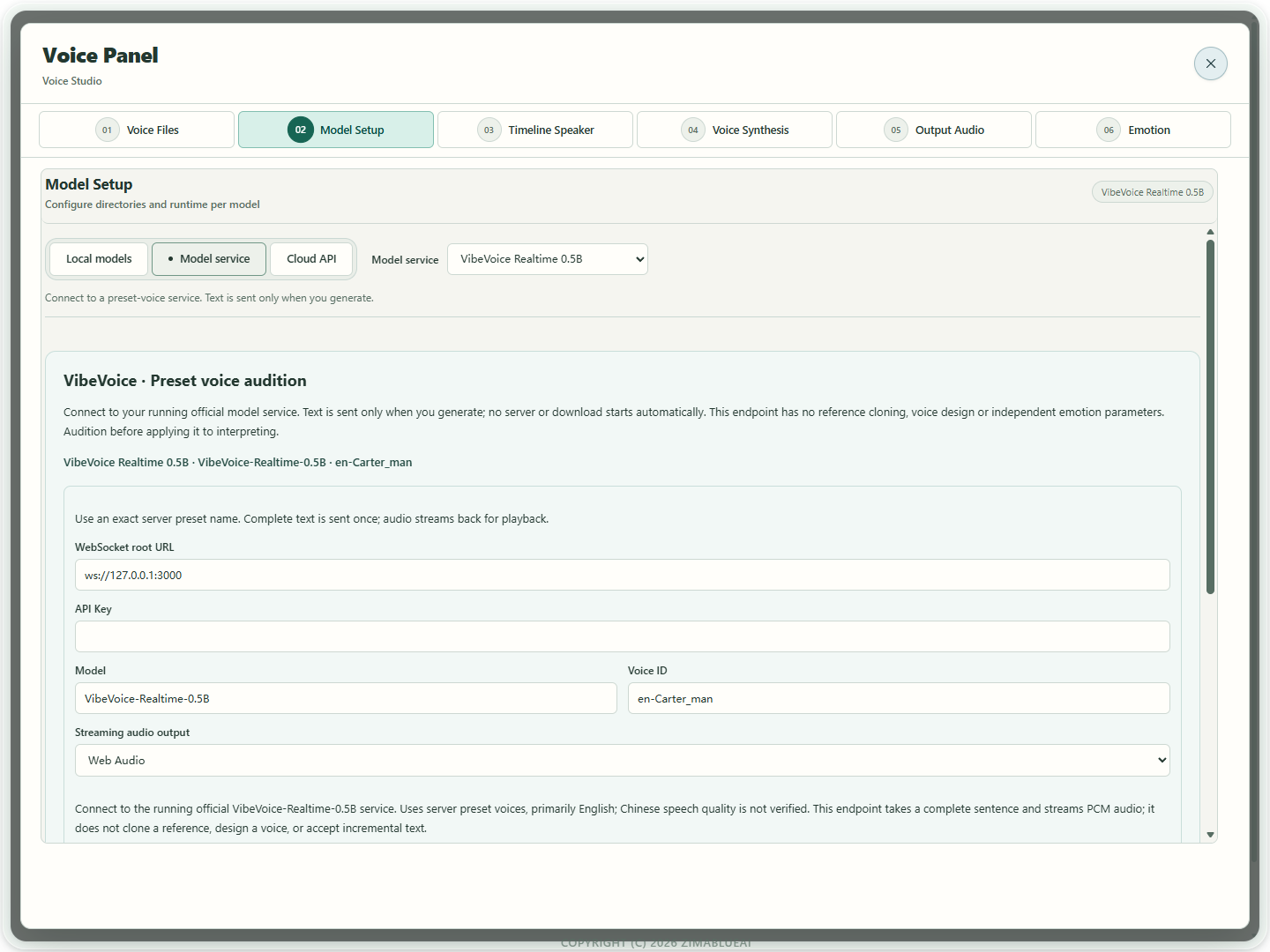The height and width of the screenshot is (952, 1270).
Task: Focus the API Key input field
Action: click(623, 636)
